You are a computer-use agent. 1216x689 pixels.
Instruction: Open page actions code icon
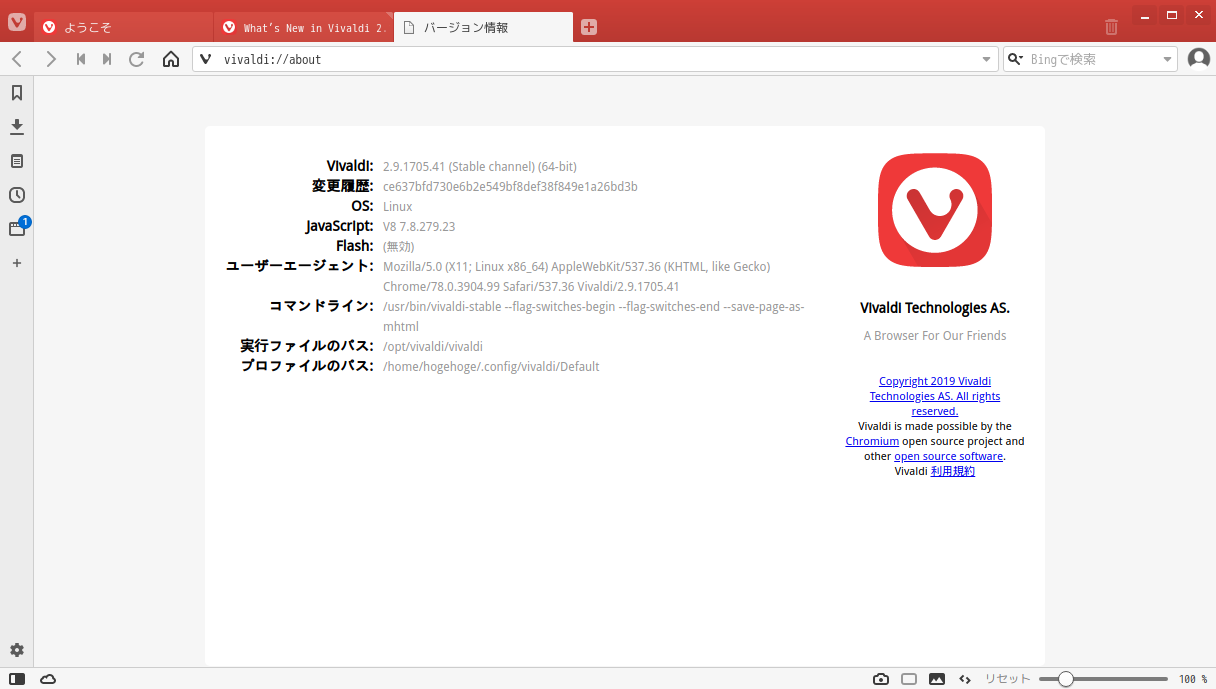click(965, 679)
